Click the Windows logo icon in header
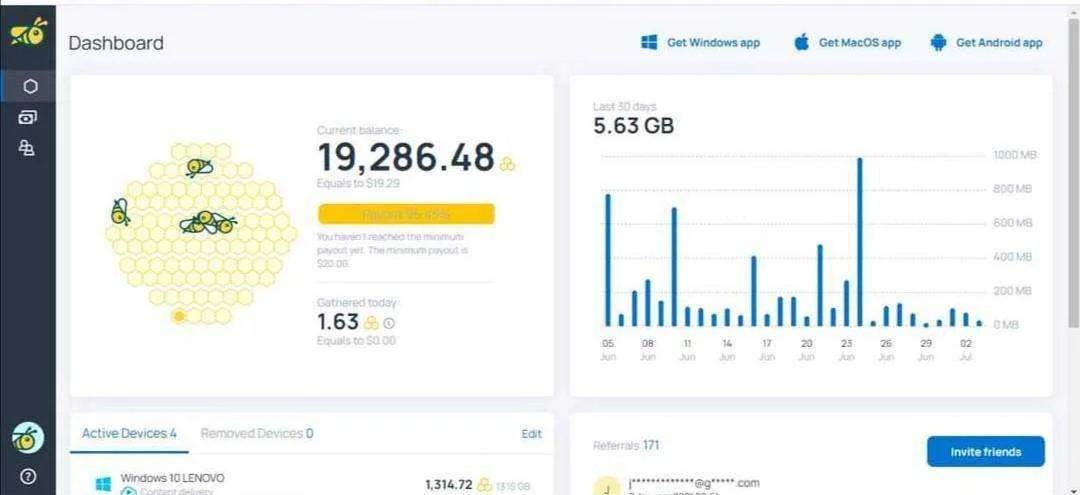Viewport: 1080px width, 495px height. coord(649,43)
